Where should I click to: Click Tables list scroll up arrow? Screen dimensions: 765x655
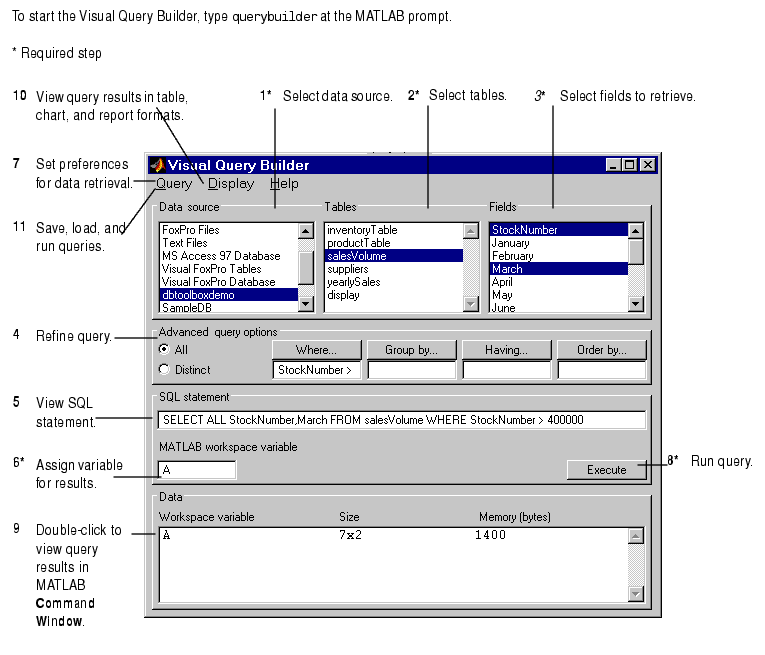471,231
